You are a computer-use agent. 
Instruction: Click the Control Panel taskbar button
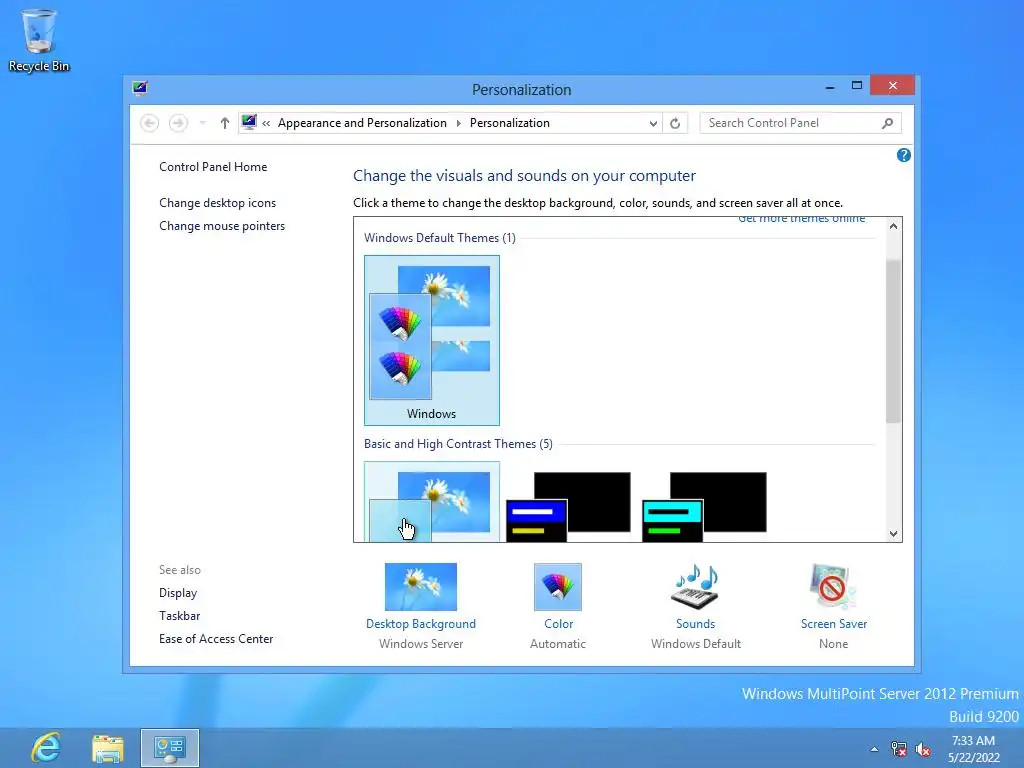pyautogui.click(x=170, y=748)
